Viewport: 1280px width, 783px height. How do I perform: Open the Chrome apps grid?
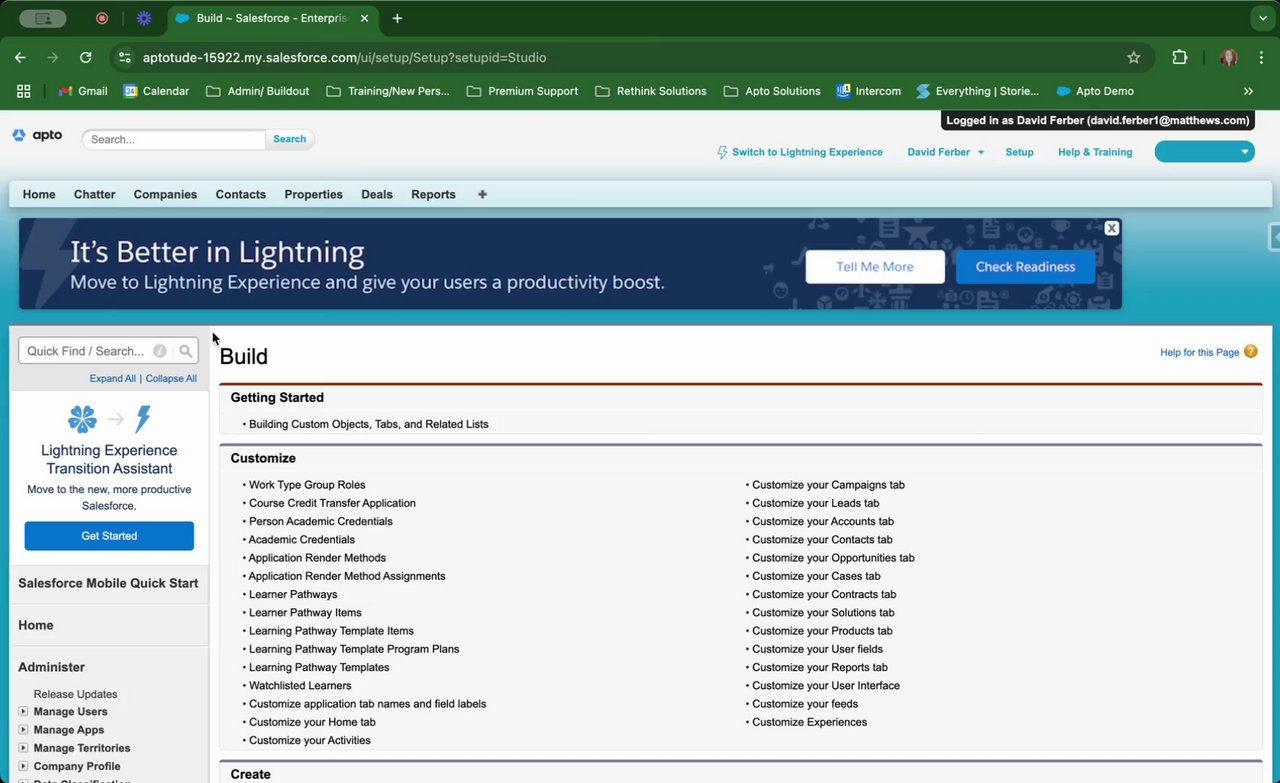click(x=24, y=91)
